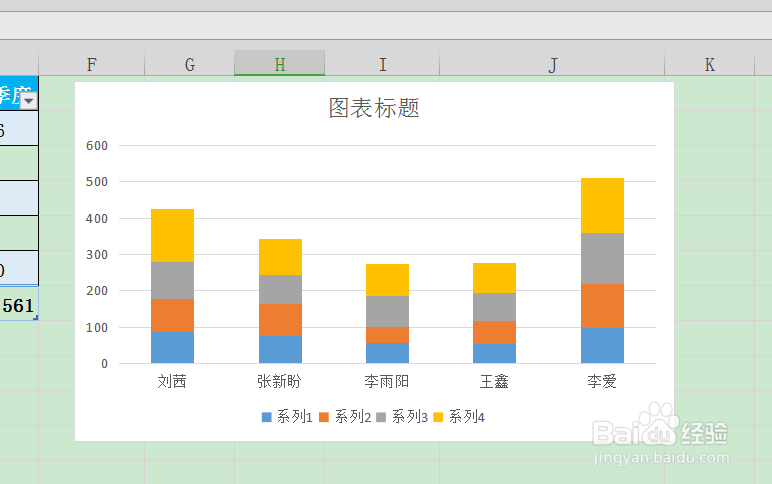Select the yellow segment of 李爱 bar
This screenshot has height=484, width=772.
[x=602, y=205]
